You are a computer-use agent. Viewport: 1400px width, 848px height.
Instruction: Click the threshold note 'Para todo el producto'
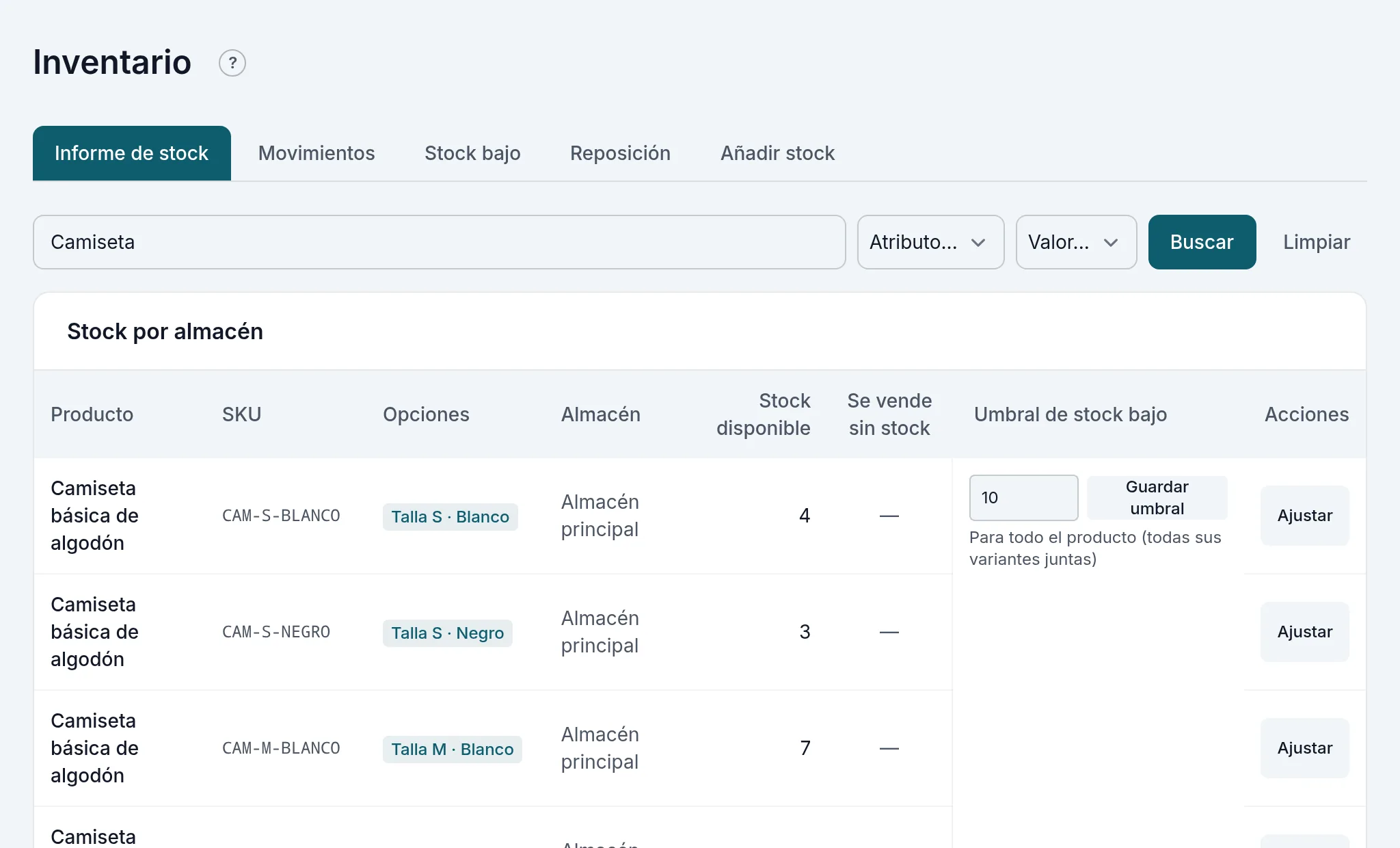click(1095, 548)
